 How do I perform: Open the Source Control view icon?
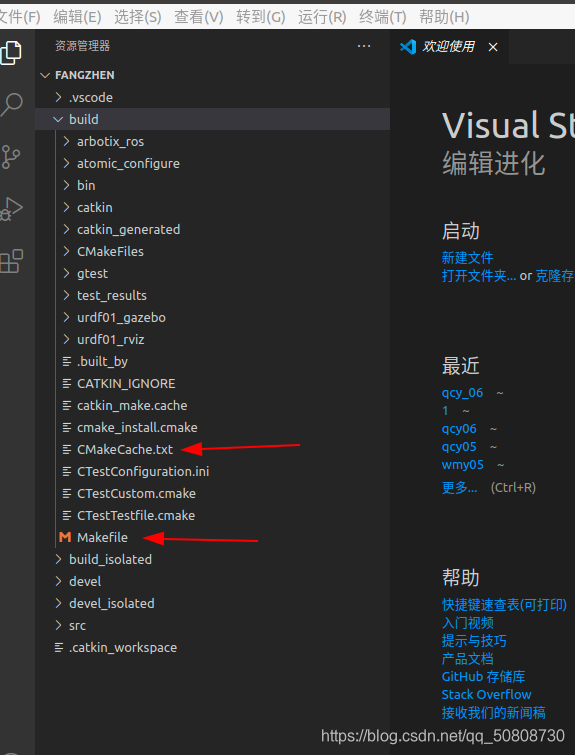pos(11,156)
